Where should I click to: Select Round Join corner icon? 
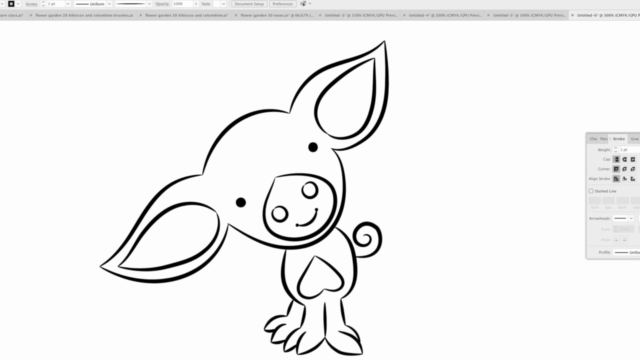coord(624,169)
